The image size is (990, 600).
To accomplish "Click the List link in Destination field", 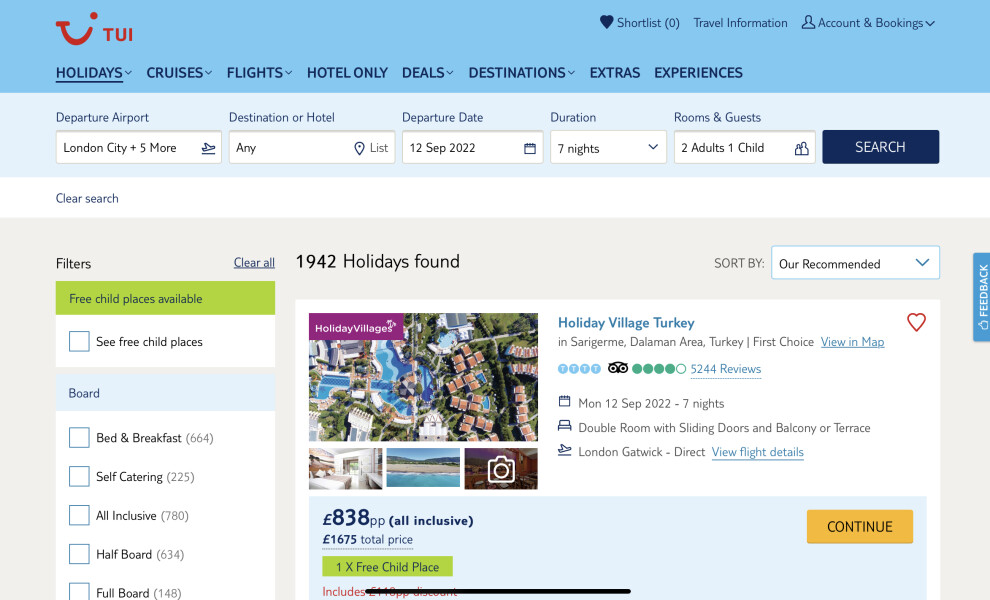I will (379, 148).
